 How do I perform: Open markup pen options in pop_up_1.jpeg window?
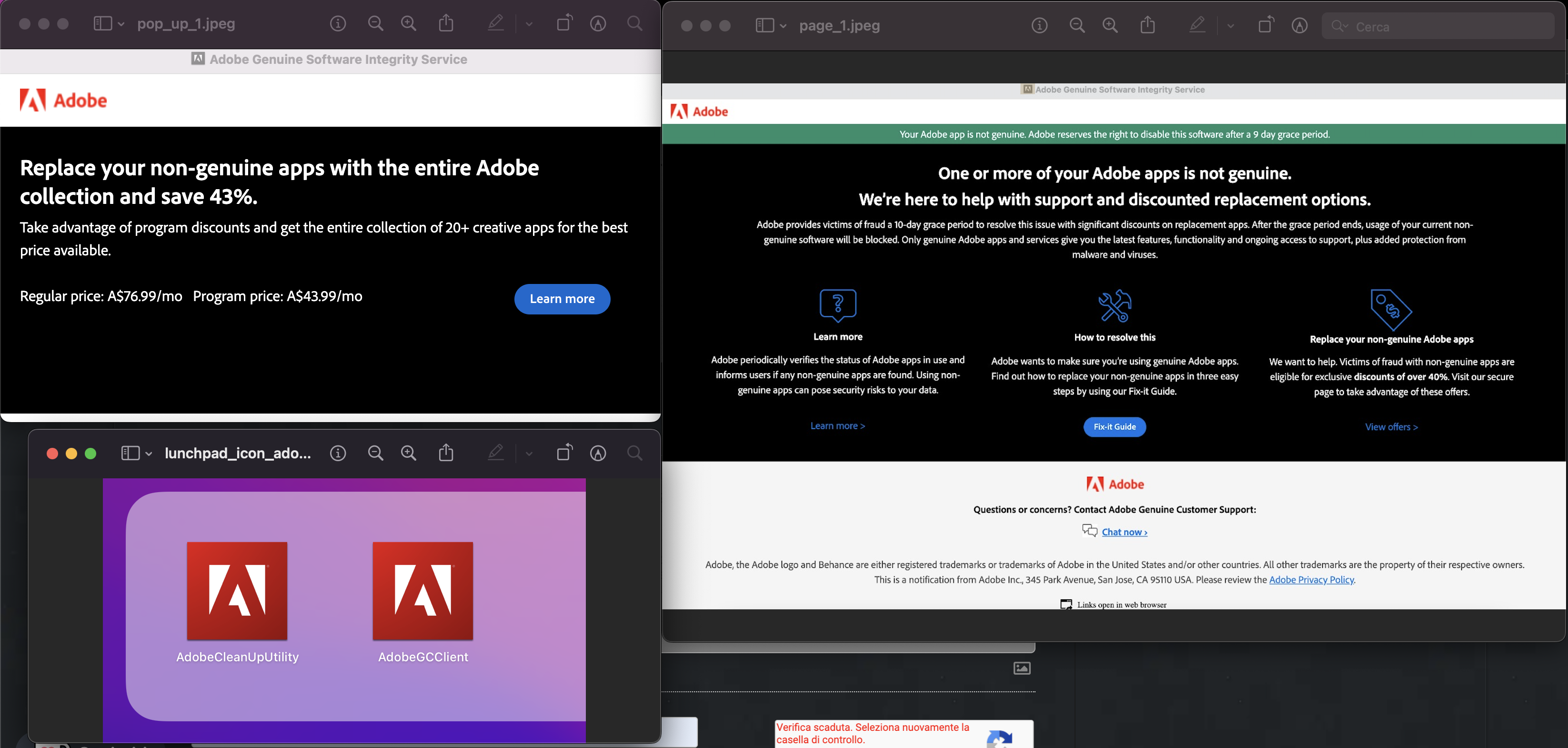click(x=529, y=24)
